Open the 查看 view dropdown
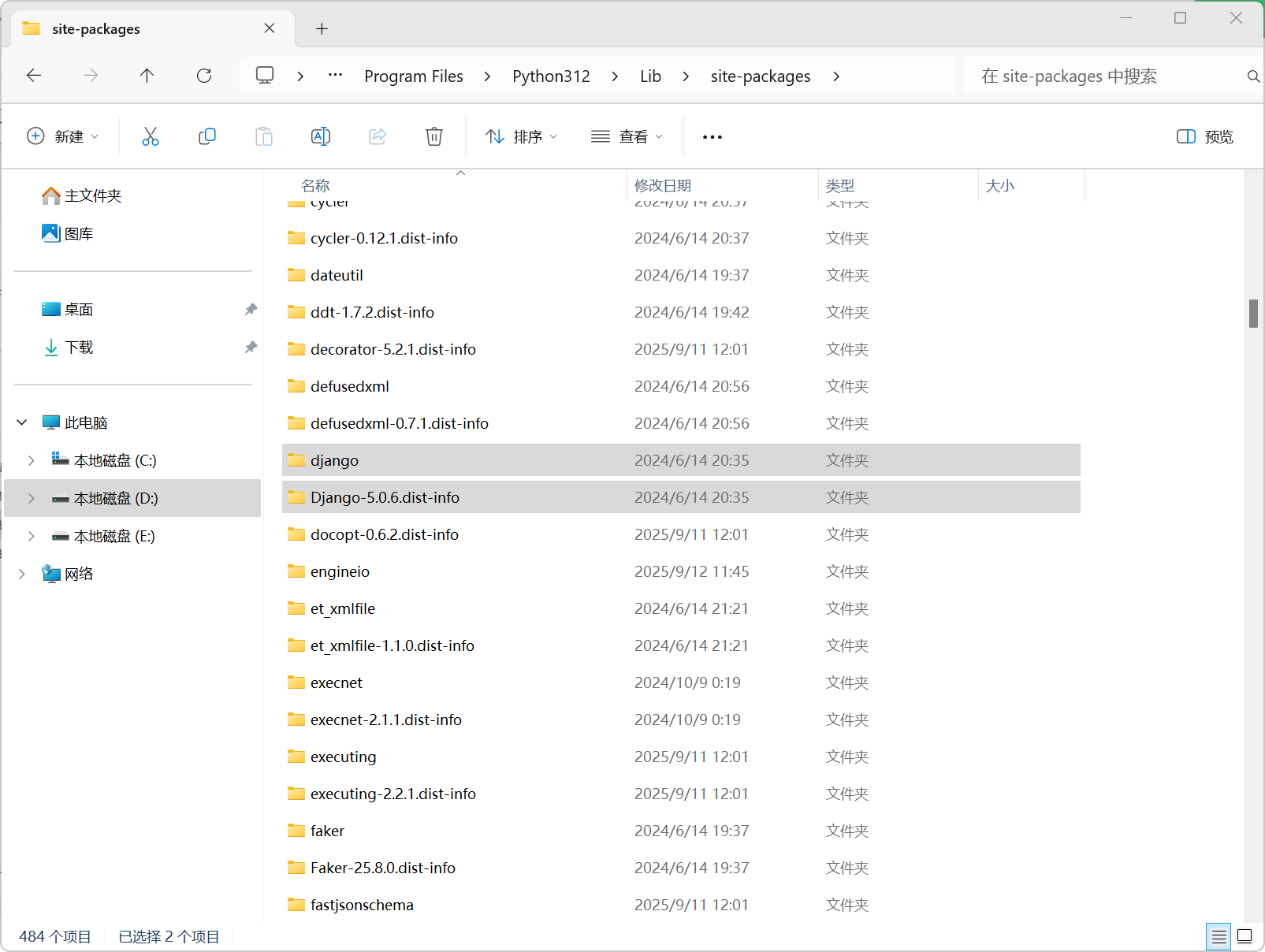This screenshot has width=1265, height=952. (627, 136)
